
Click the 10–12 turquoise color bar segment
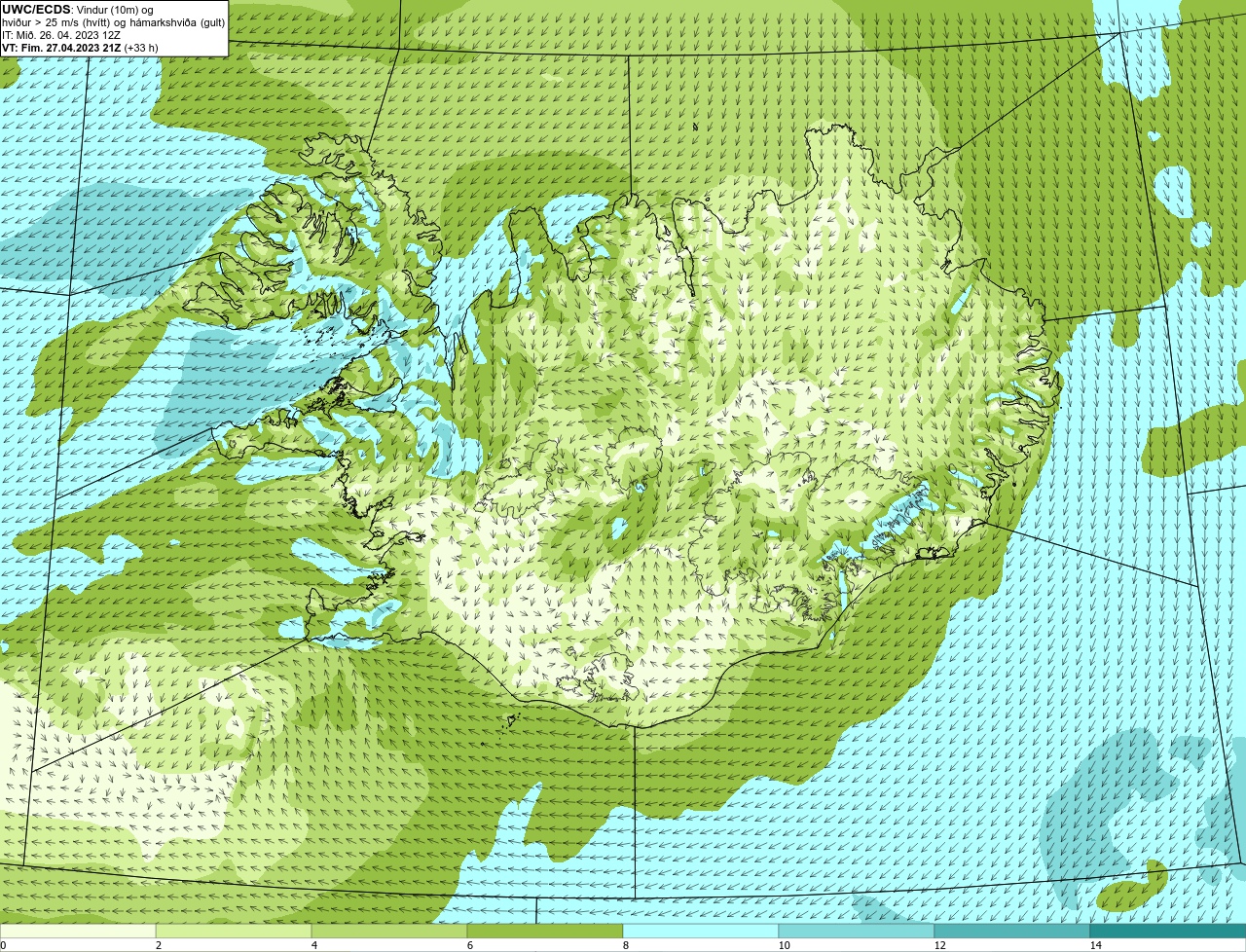[857, 931]
